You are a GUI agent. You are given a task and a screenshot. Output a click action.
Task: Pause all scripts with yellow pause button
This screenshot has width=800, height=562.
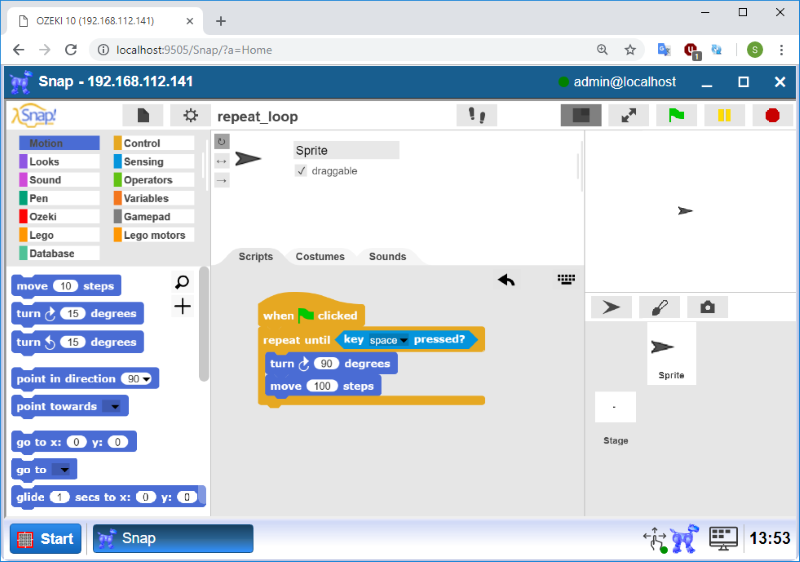tap(724, 115)
